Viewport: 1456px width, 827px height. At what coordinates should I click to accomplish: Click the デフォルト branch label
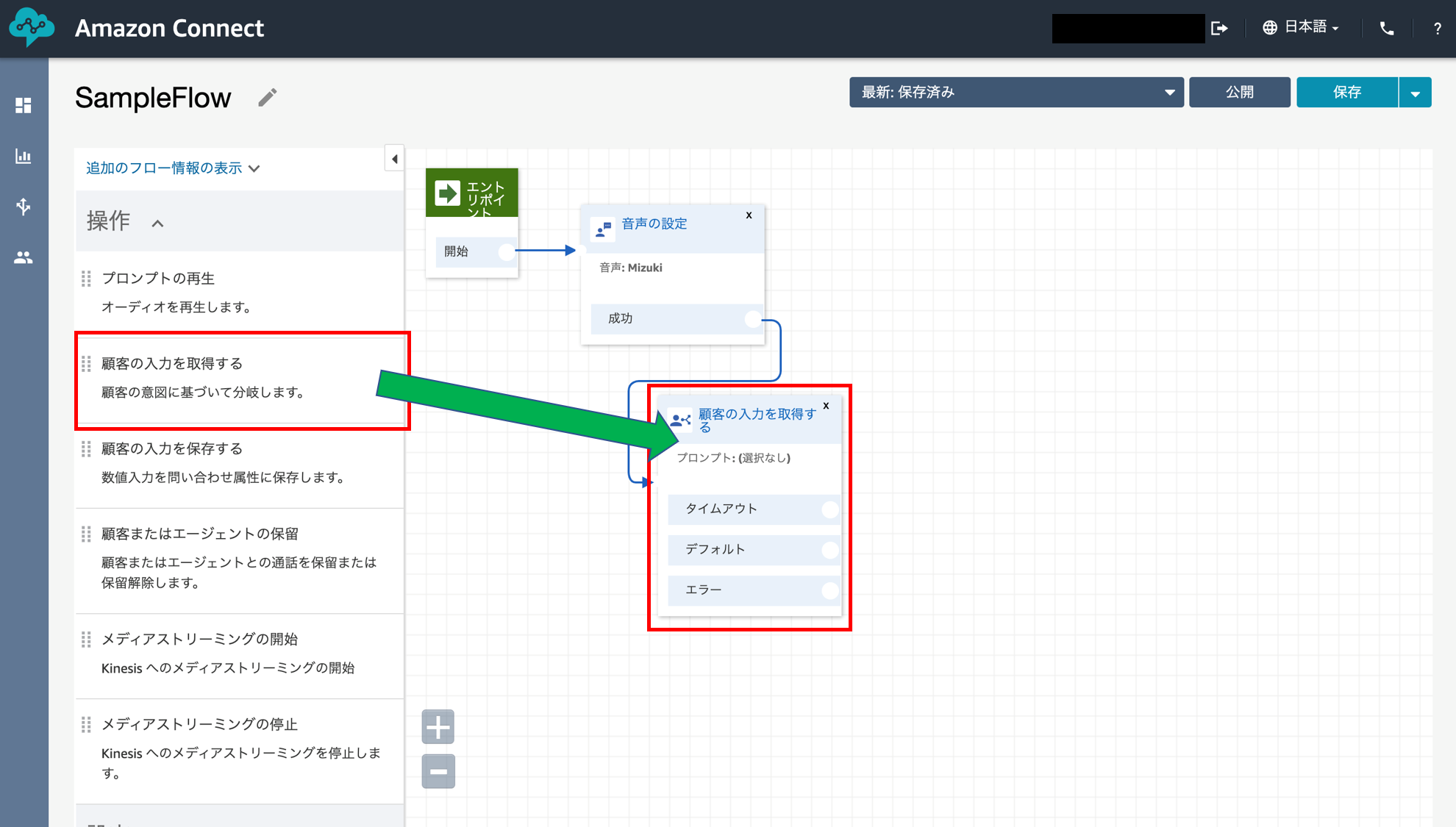point(715,549)
